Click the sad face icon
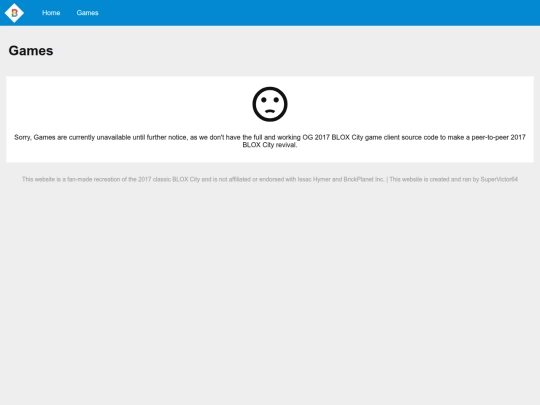Screen dimensions: 540x405 [x=270, y=104]
